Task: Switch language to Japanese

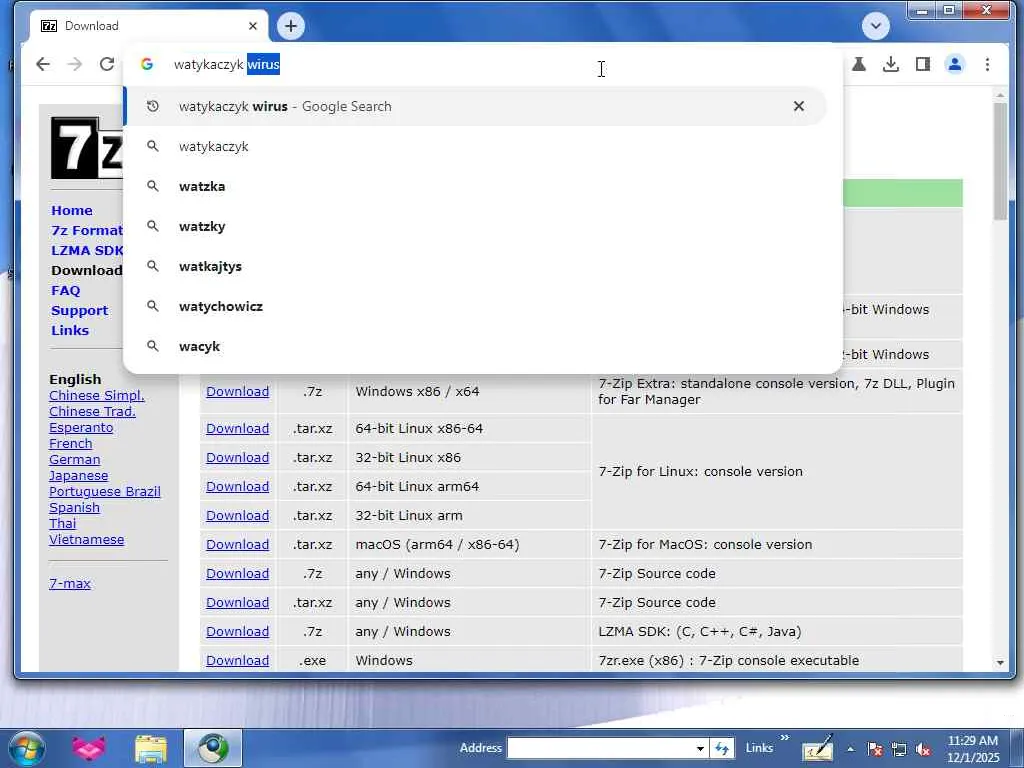Action: coord(78,475)
